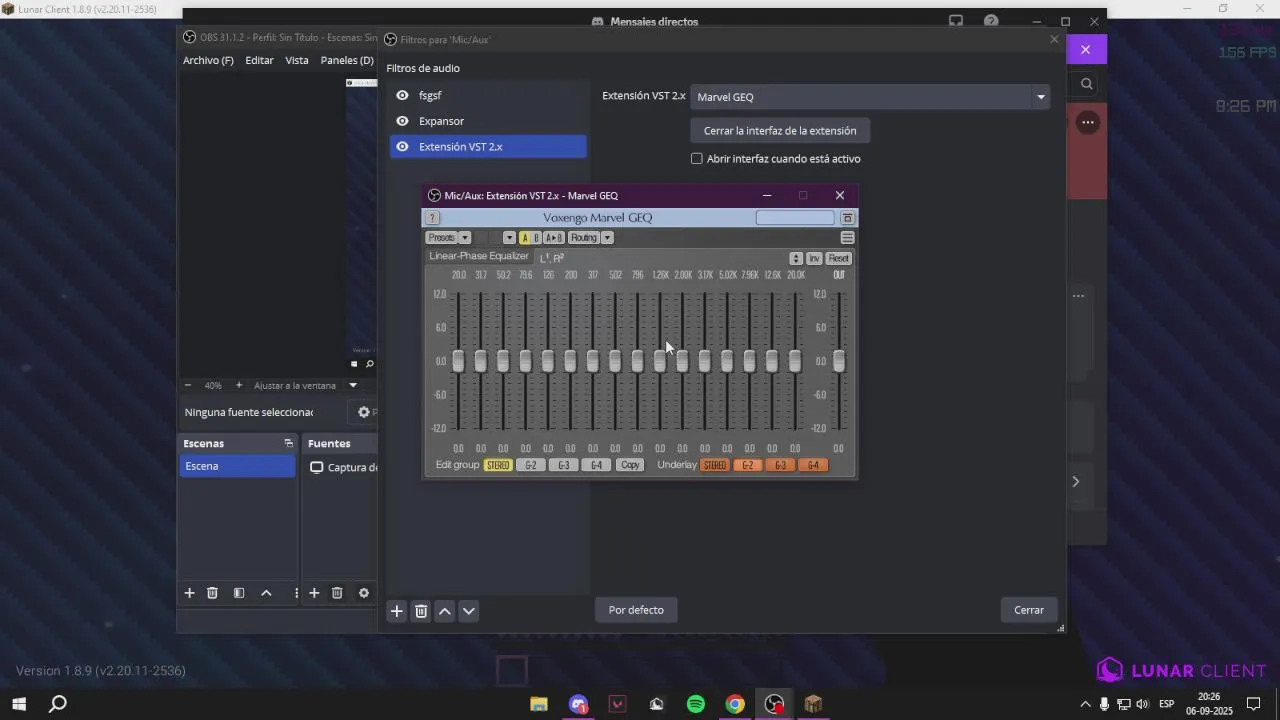The height and width of the screenshot is (720, 1280).
Task: Open Paneles (D) menu in OBS
Action: [347, 60]
